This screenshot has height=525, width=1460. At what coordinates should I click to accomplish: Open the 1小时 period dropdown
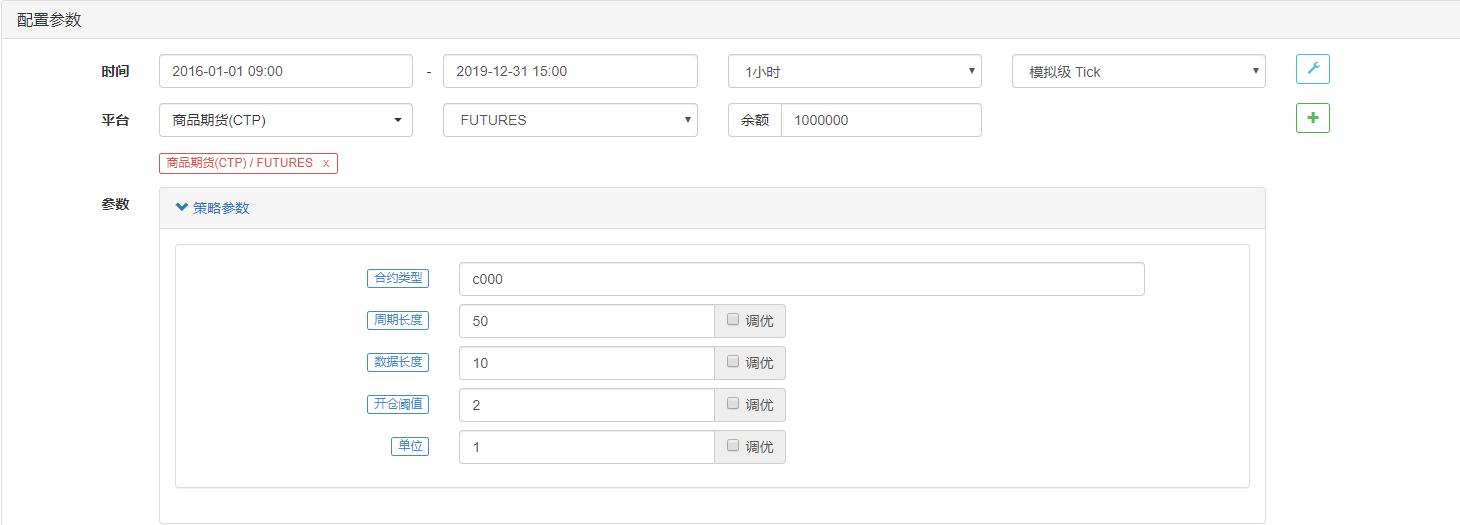pos(854,71)
